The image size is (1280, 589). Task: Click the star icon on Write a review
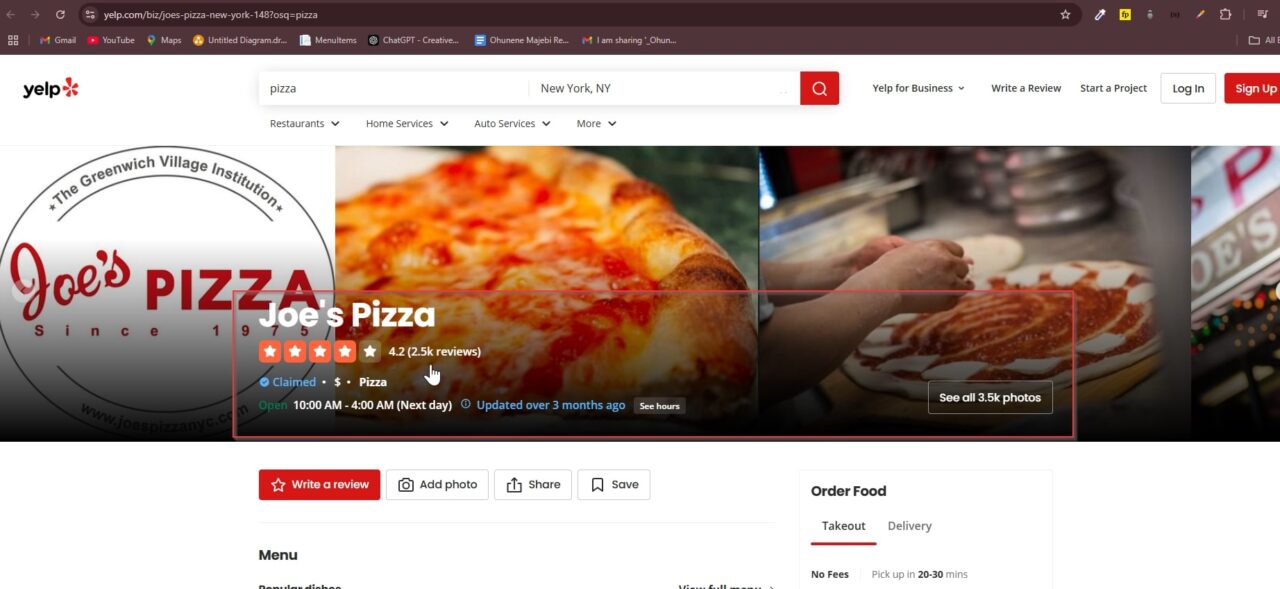click(277, 484)
